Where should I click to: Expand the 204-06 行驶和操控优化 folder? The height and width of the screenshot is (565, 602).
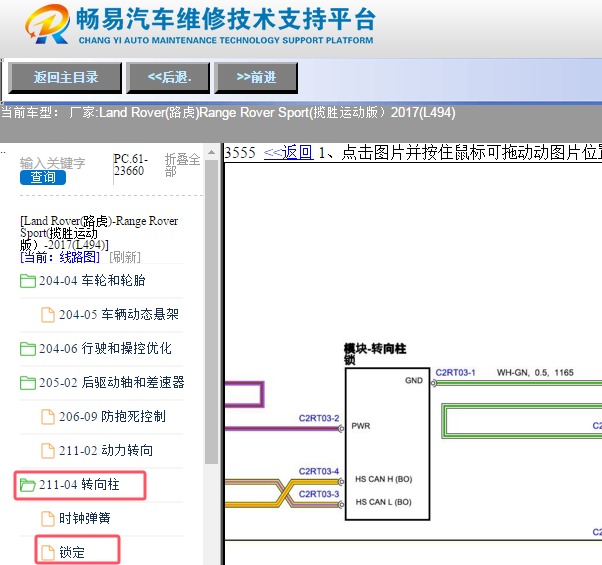coord(105,349)
